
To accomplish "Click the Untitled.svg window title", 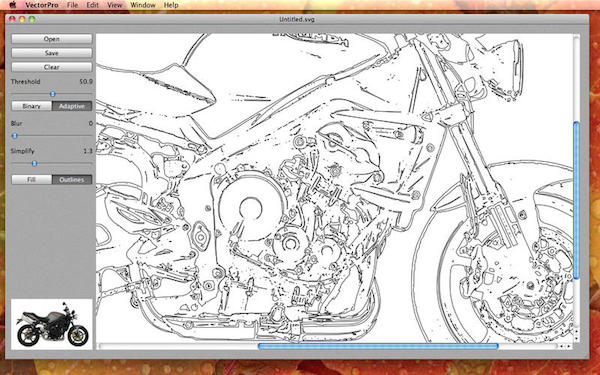I will 297,19.
